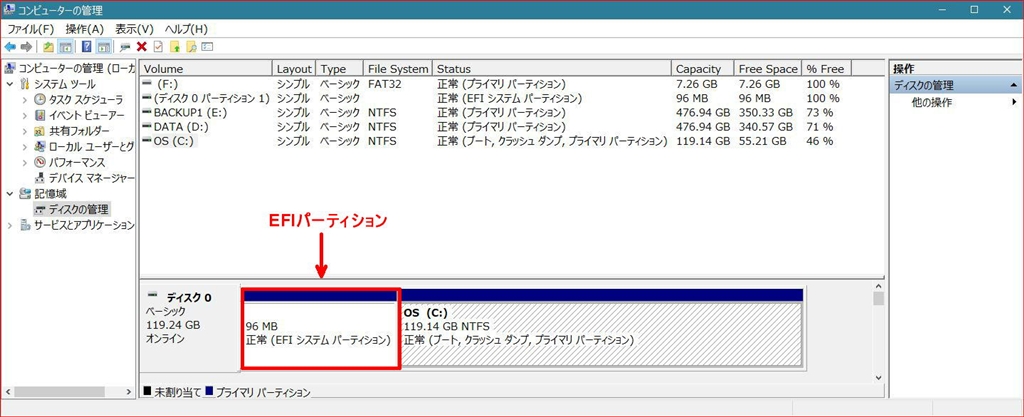The height and width of the screenshot is (417, 1024).
Task: Select the (F:) volume row
Action: click(x=496, y=84)
